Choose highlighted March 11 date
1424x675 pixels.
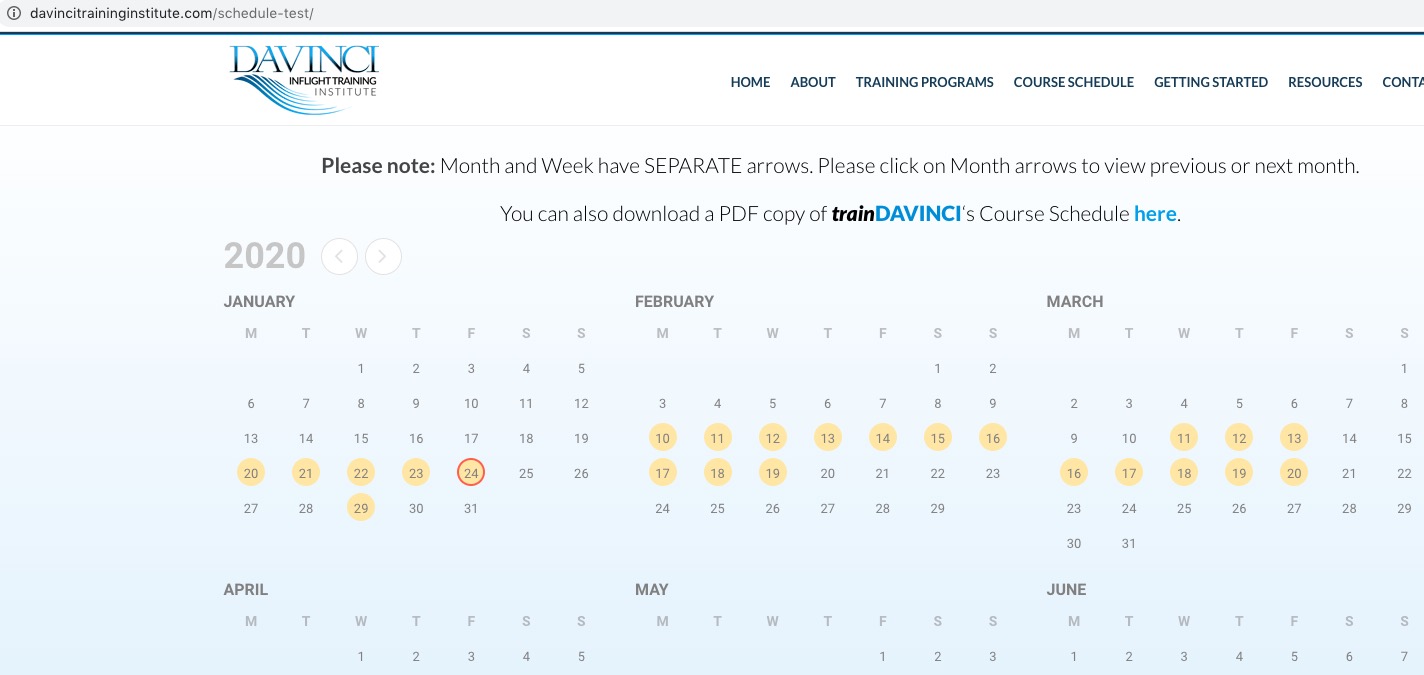[1184, 438]
